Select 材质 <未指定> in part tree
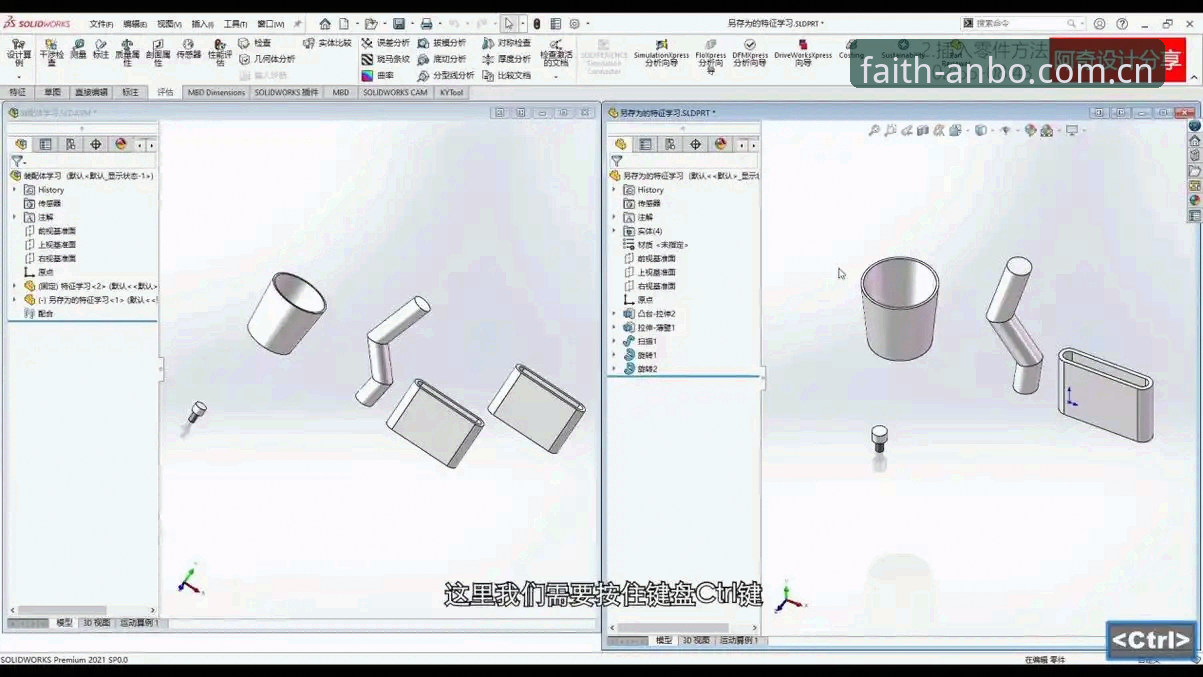Image resolution: width=1203 pixels, height=677 pixels. tap(655, 245)
